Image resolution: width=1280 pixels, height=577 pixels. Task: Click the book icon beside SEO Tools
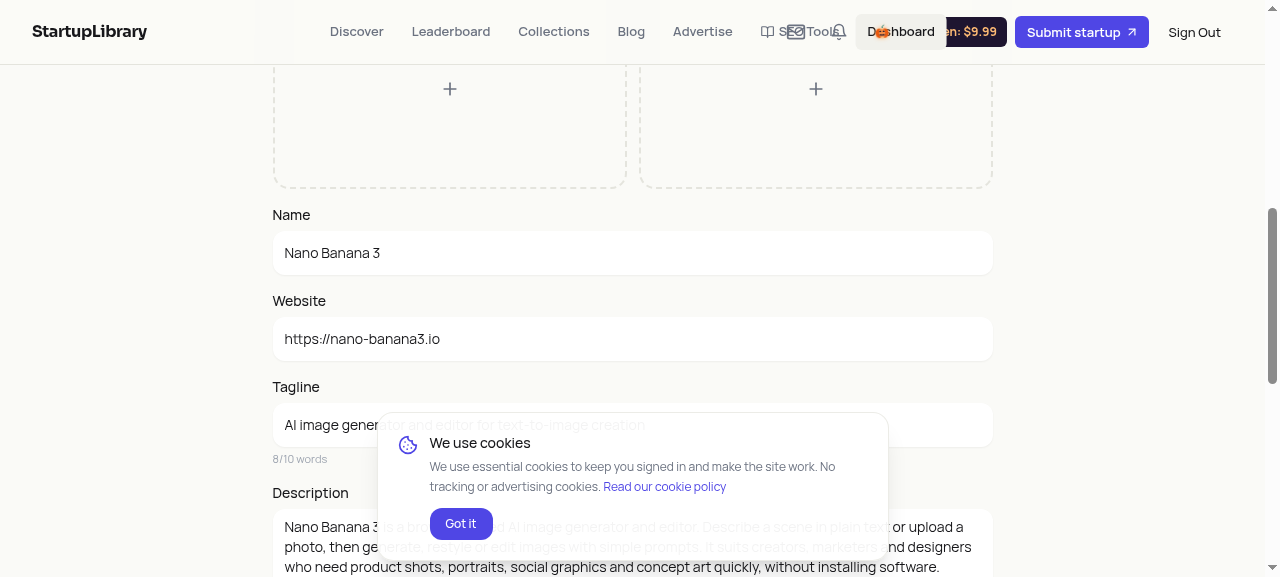767,32
